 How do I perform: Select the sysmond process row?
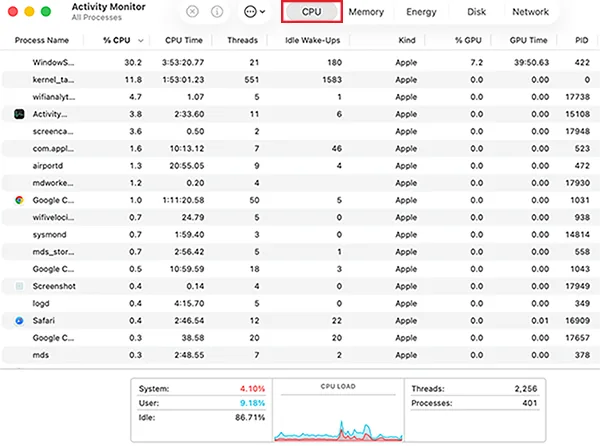[300, 234]
